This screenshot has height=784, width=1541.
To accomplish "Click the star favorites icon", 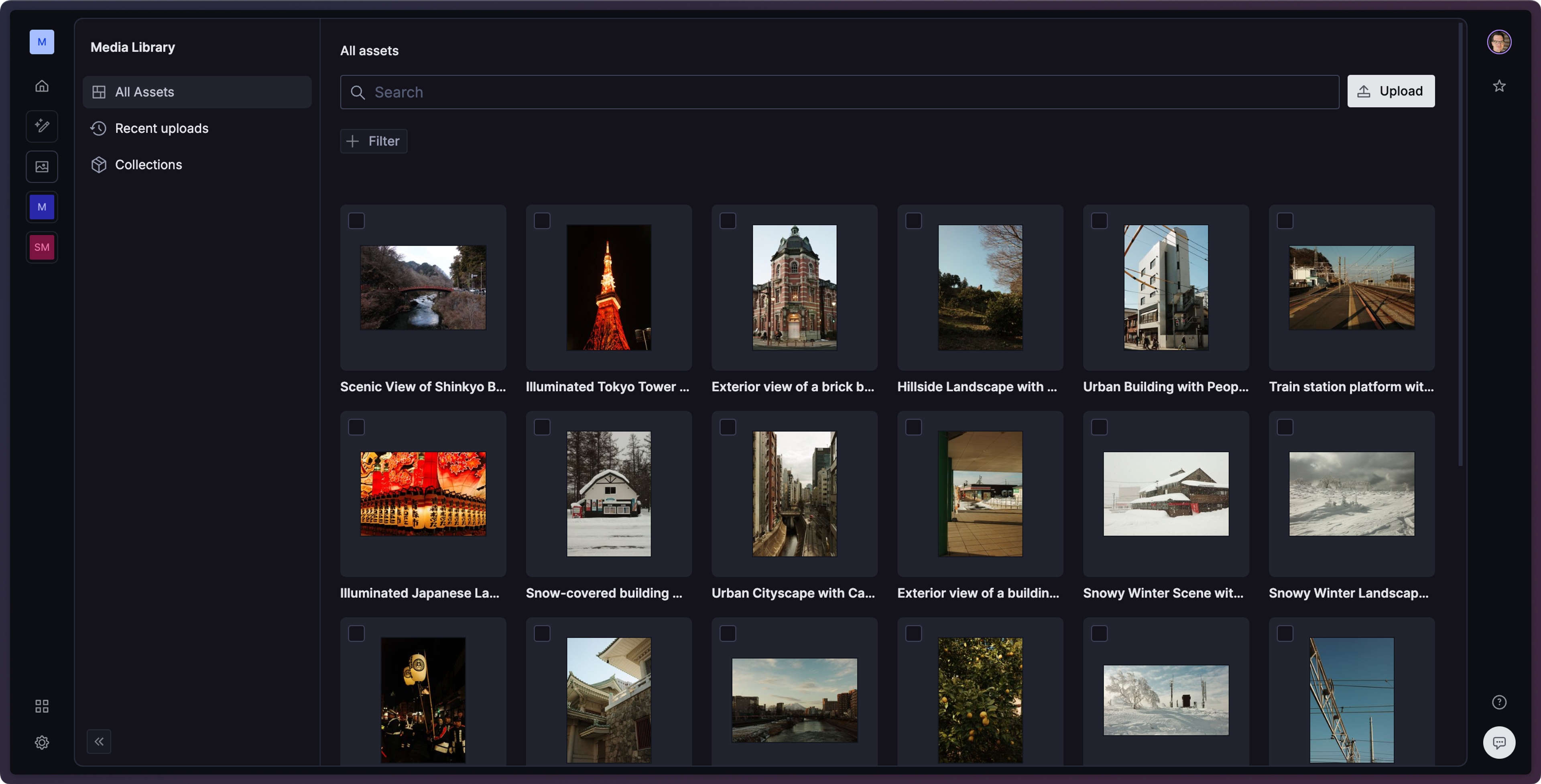I will pos(1498,86).
